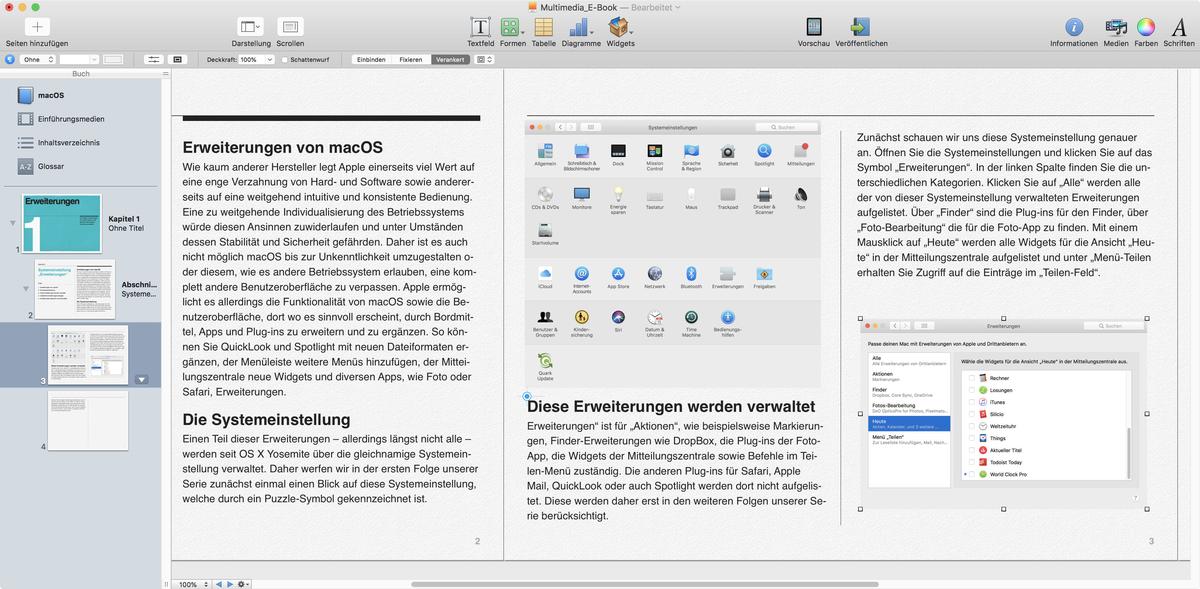Screen dimensions: 1200x589
Task: Select the Kapitel 1 Erweiterungen thumbnail
Action: (x=61, y=223)
